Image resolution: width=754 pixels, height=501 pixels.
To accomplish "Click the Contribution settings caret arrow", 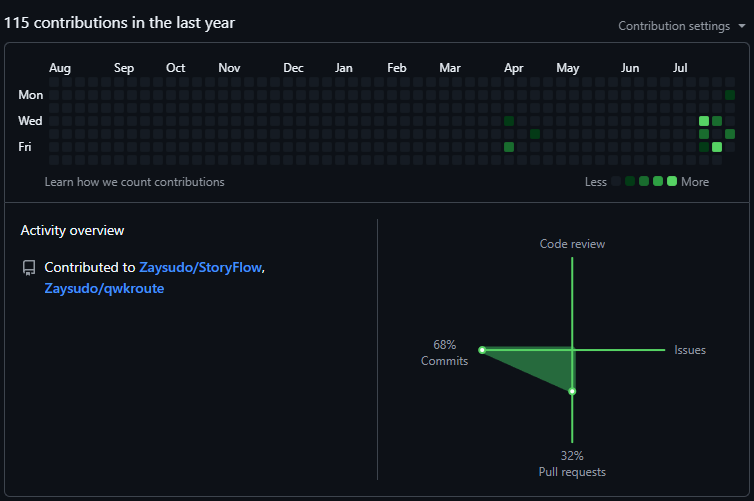I will point(742,26).
